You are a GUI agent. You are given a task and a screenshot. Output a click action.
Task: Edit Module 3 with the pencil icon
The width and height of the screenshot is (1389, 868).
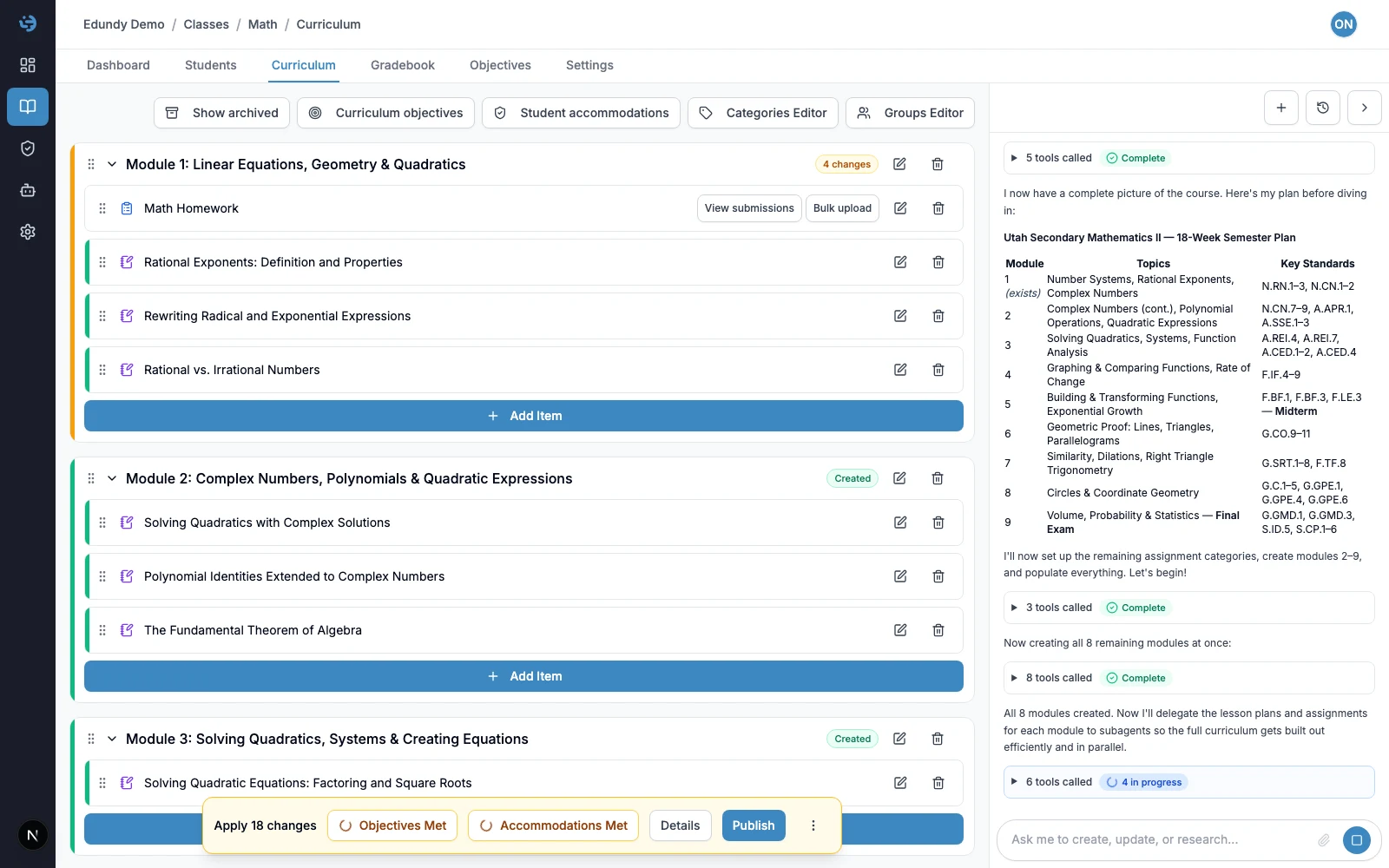tap(899, 739)
